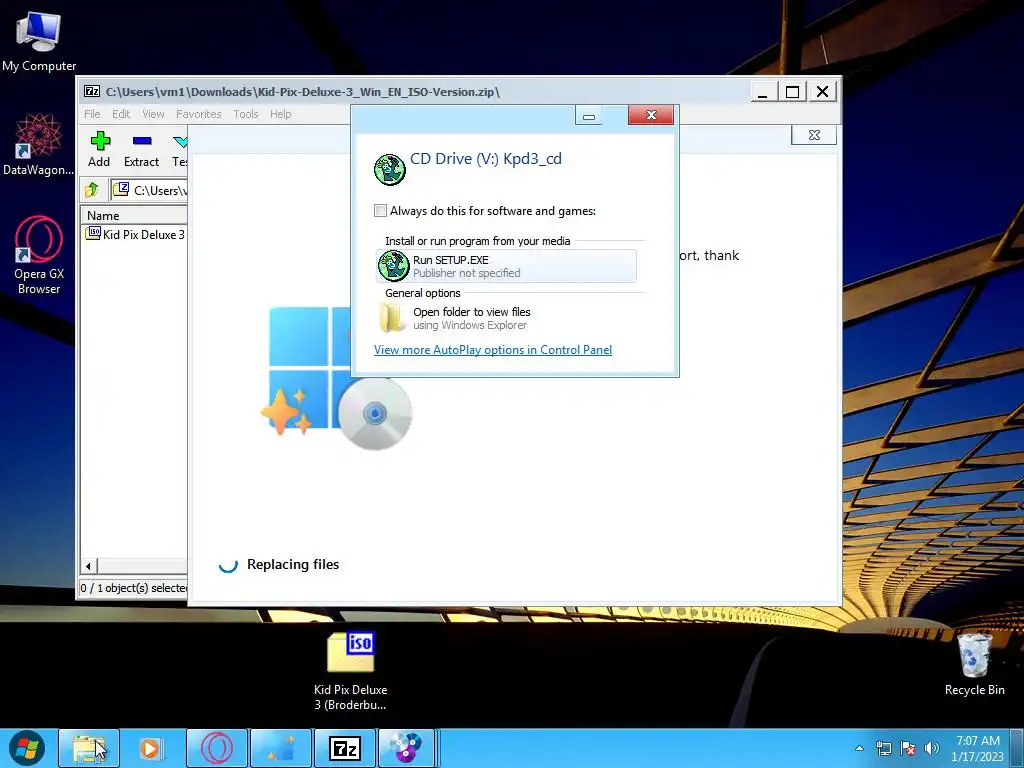Close the AutoPlay dialog
Screen dimensions: 1024x768
pos(650,115)
